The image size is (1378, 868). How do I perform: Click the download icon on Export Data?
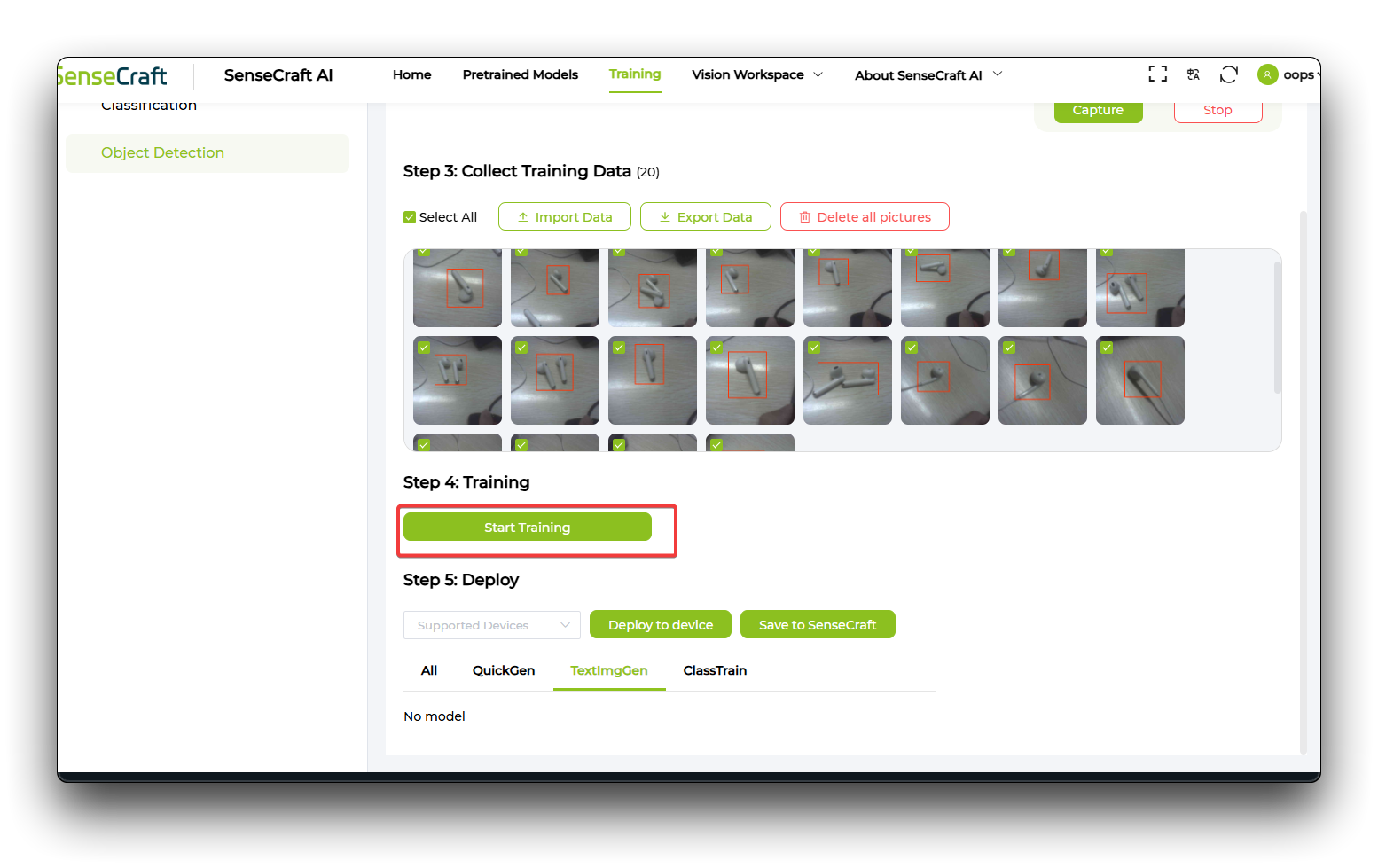coord(665,216)
